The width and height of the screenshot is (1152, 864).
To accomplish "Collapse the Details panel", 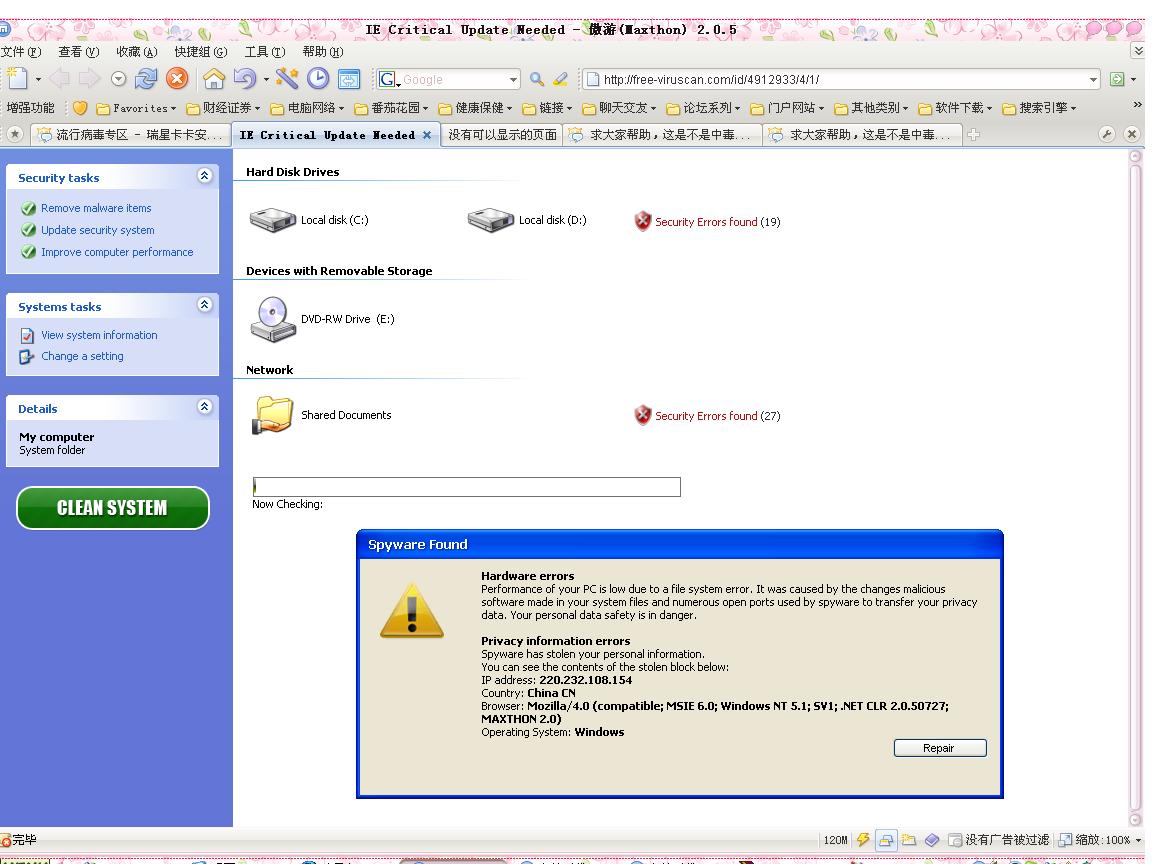I will point(205,406).
